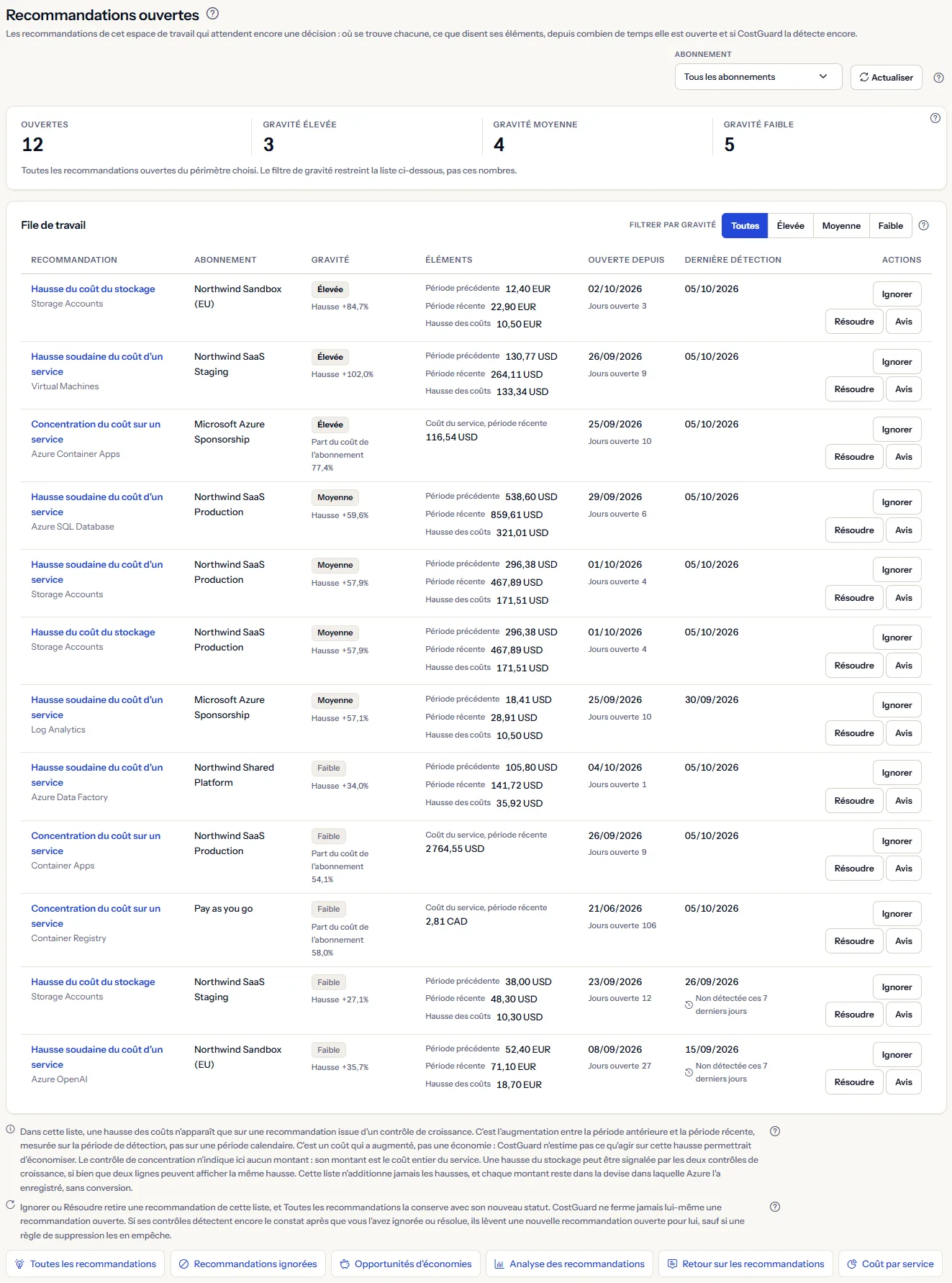Ignore the Azure Container Apps recommendation
Viewport: 952px width, 1283px height.
click(897, 430)
